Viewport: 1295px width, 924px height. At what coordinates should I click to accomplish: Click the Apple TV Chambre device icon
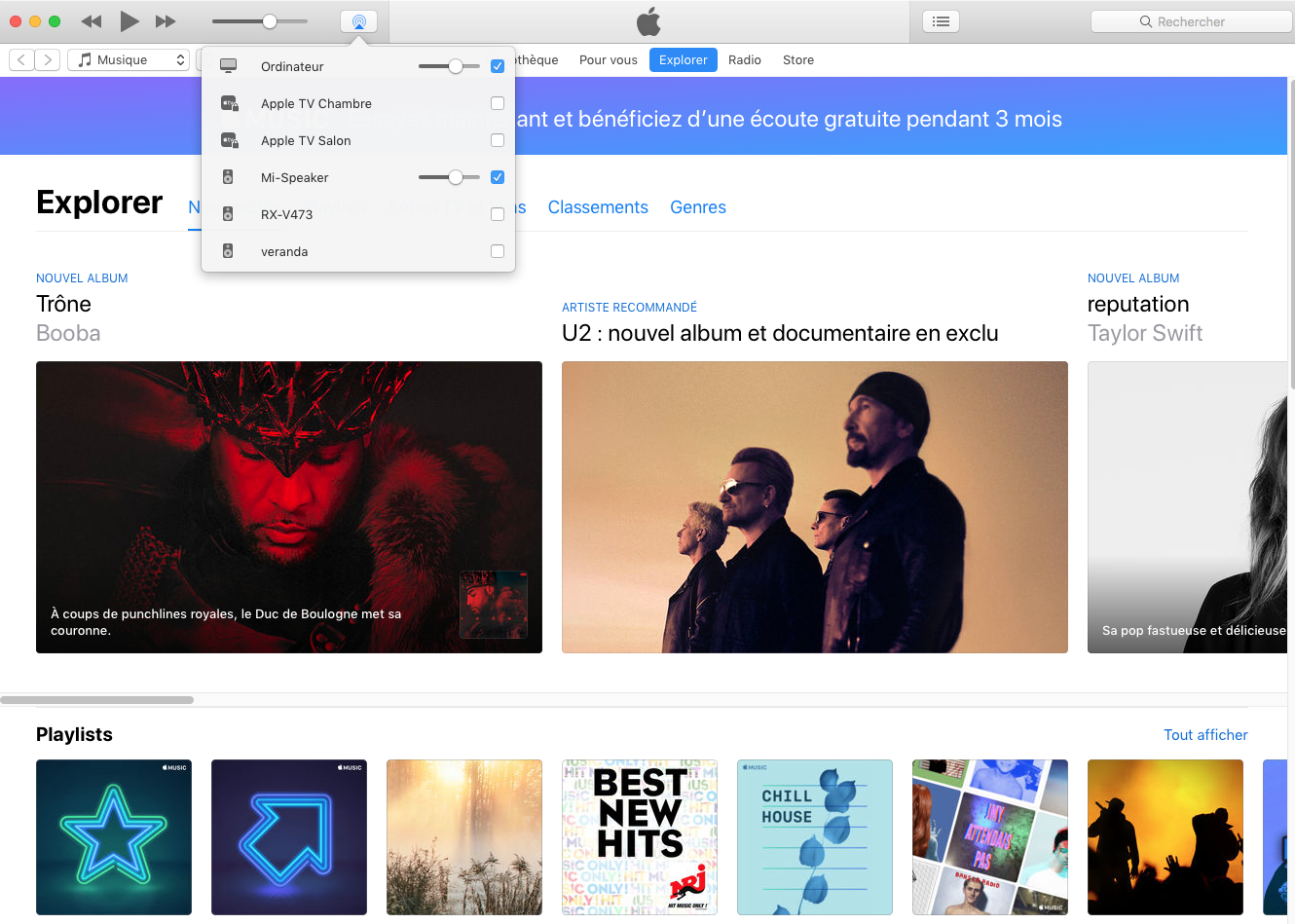tap(229, 103)
